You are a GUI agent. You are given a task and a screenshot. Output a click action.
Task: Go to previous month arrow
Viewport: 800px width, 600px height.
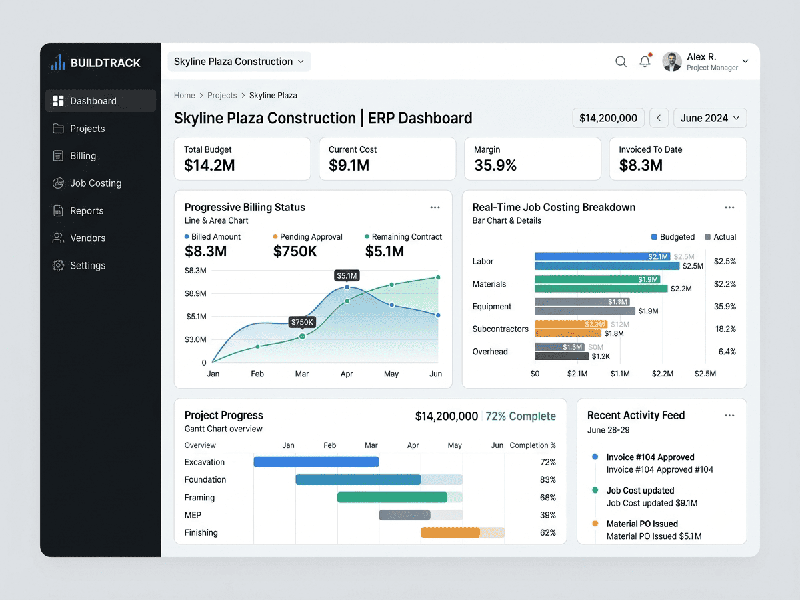click(659, 118)
